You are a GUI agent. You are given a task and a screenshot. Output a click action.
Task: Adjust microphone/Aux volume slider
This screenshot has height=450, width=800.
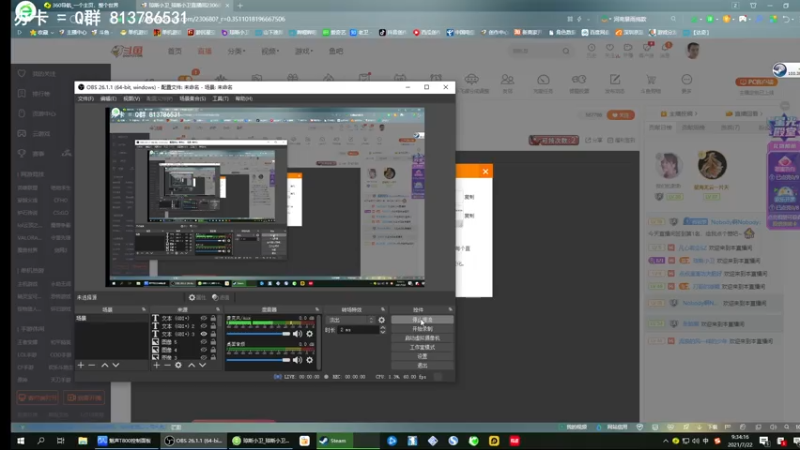(x=258, y=334)
